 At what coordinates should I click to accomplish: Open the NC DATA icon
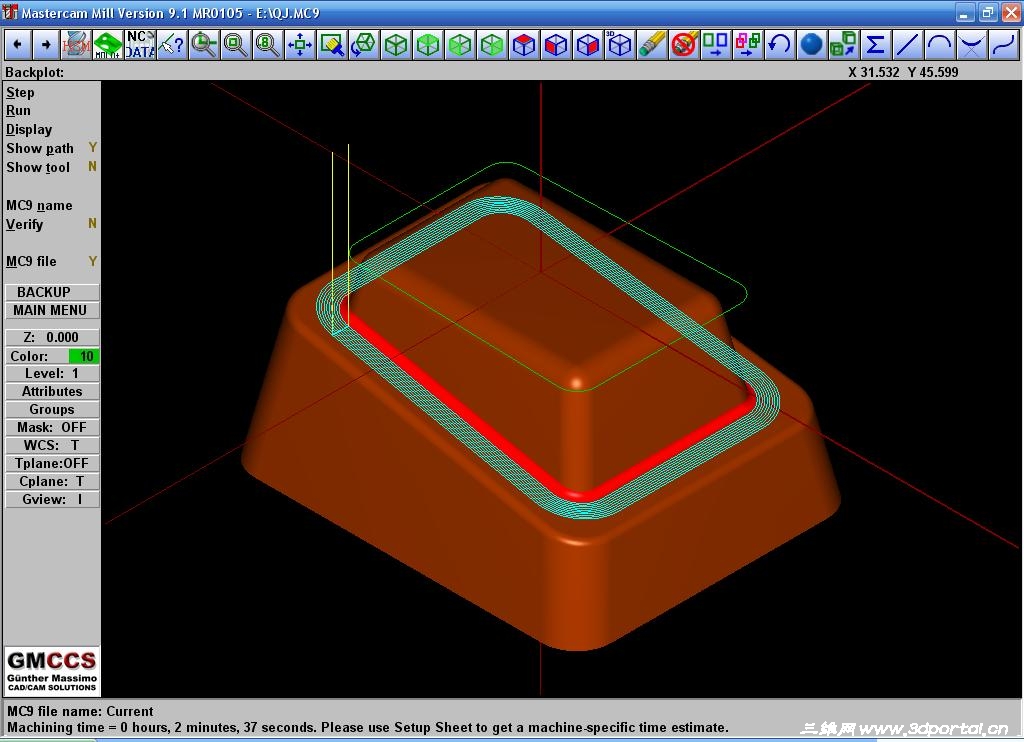coord(140,44)
